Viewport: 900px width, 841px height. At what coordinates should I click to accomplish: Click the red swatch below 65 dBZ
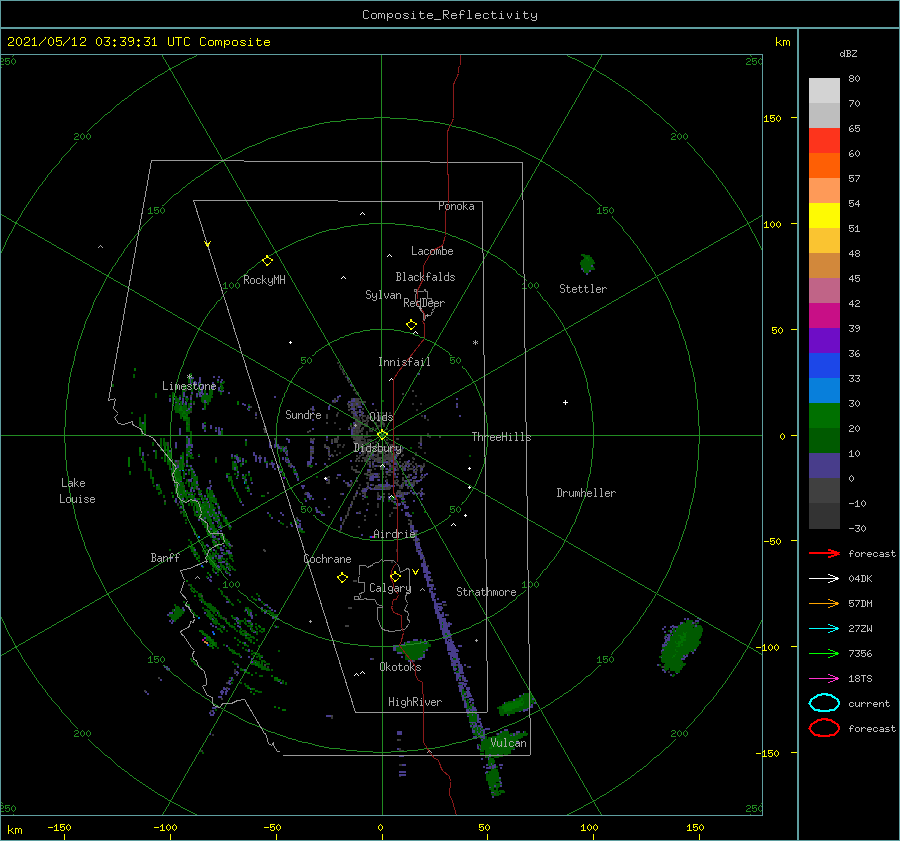click(x=824, y=141)
